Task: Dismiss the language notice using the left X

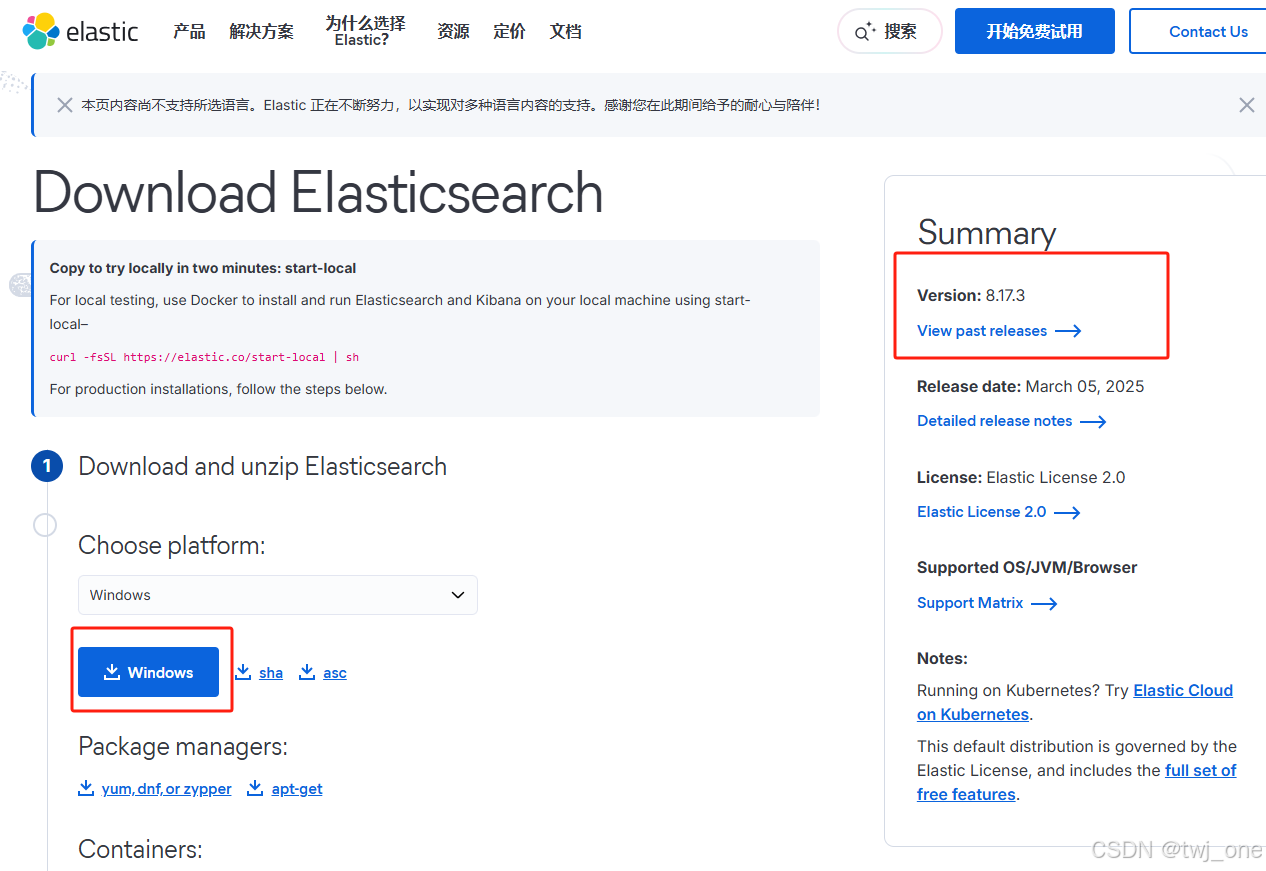Action: point(65,105)
